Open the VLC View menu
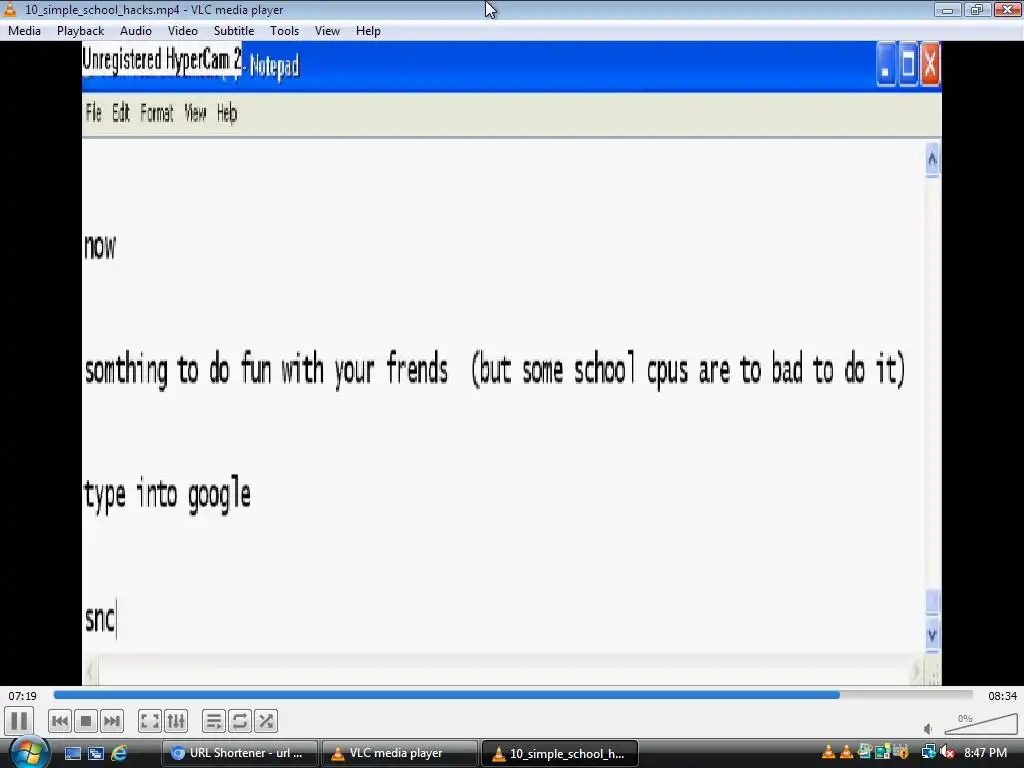The width and height of the screenshot is (1024, 768). [327, 31]
